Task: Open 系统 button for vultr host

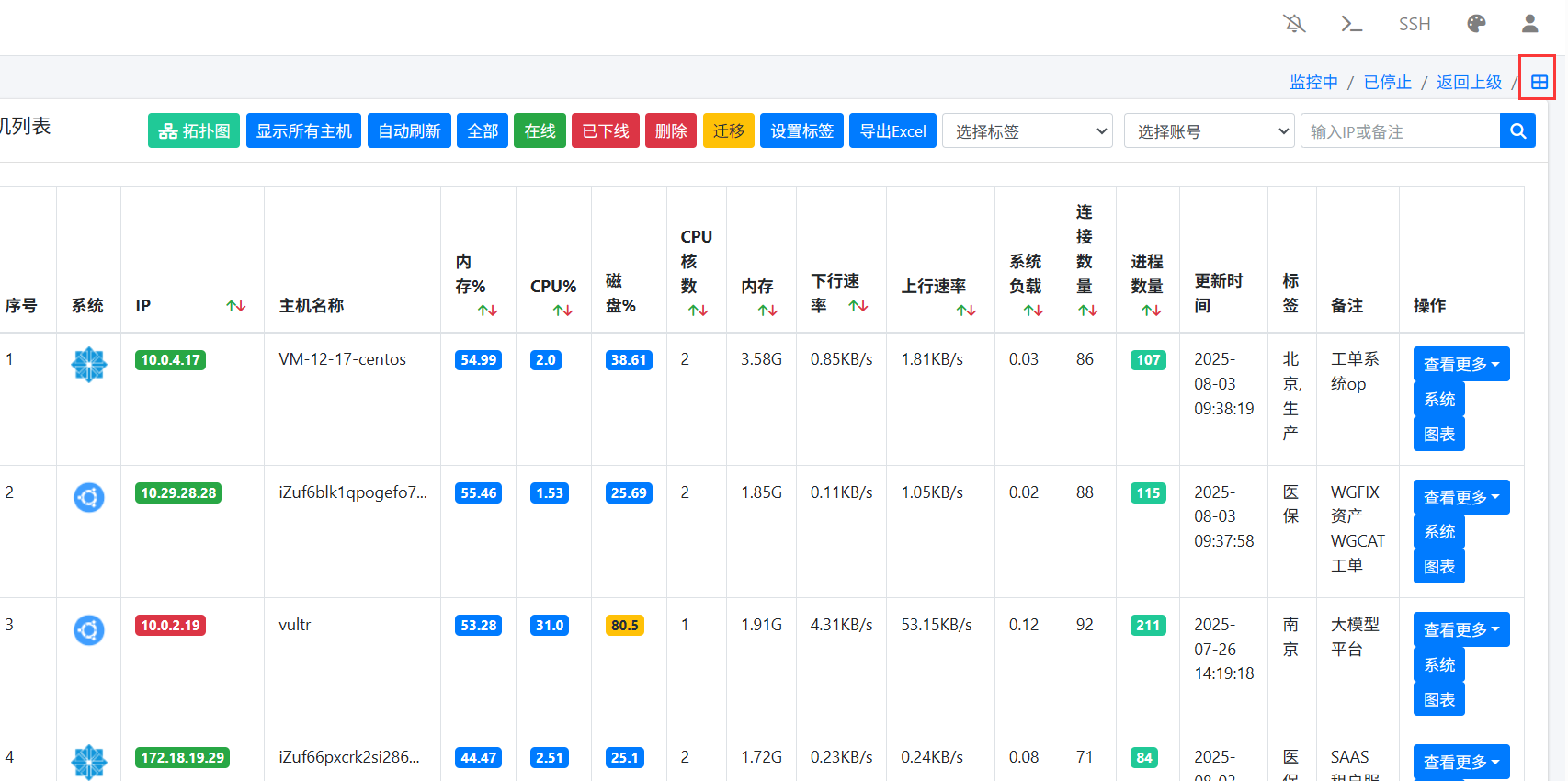Action: pyautogui.click(x=1439, y=664)
